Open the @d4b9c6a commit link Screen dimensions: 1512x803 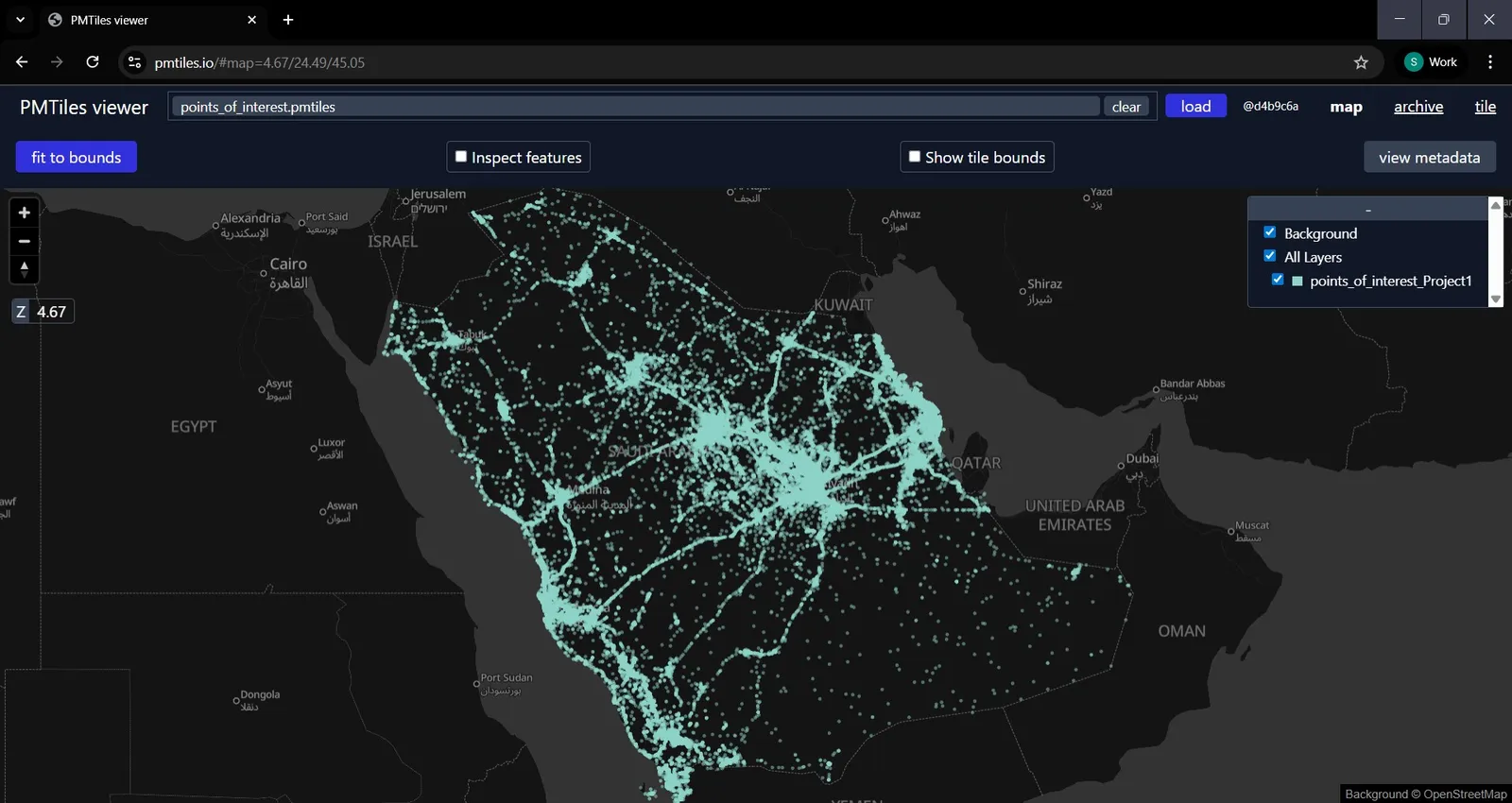coord(1270,106)
